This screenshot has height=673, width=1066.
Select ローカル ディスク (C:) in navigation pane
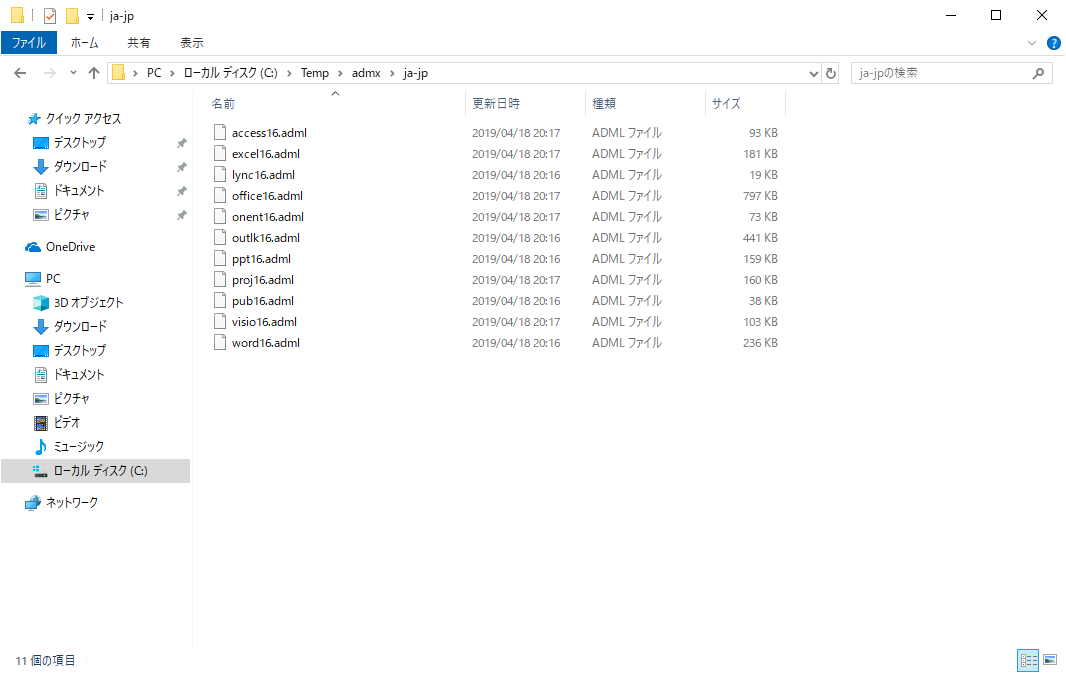coord(95,470)
